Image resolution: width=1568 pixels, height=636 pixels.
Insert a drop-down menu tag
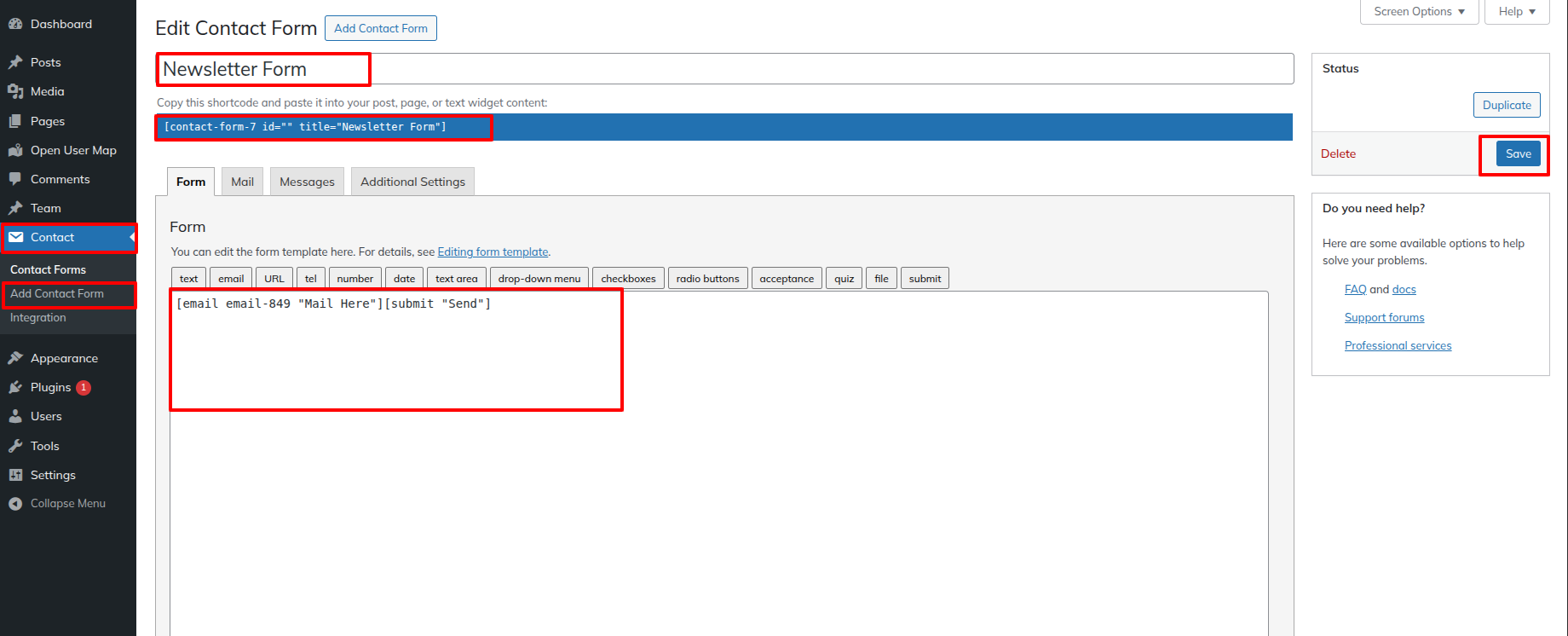pyautogui.click(x=539, y=279)
